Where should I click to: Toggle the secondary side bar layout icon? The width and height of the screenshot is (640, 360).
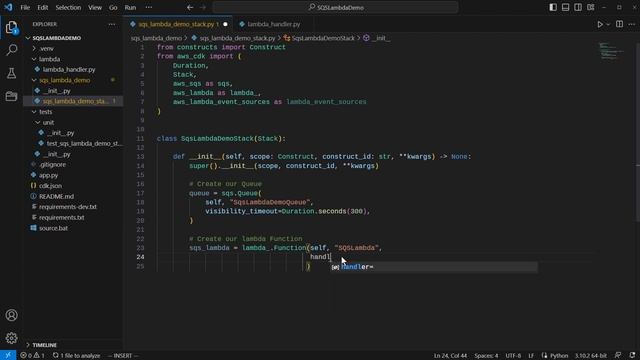pyautogui.click(x=578, y=7)
